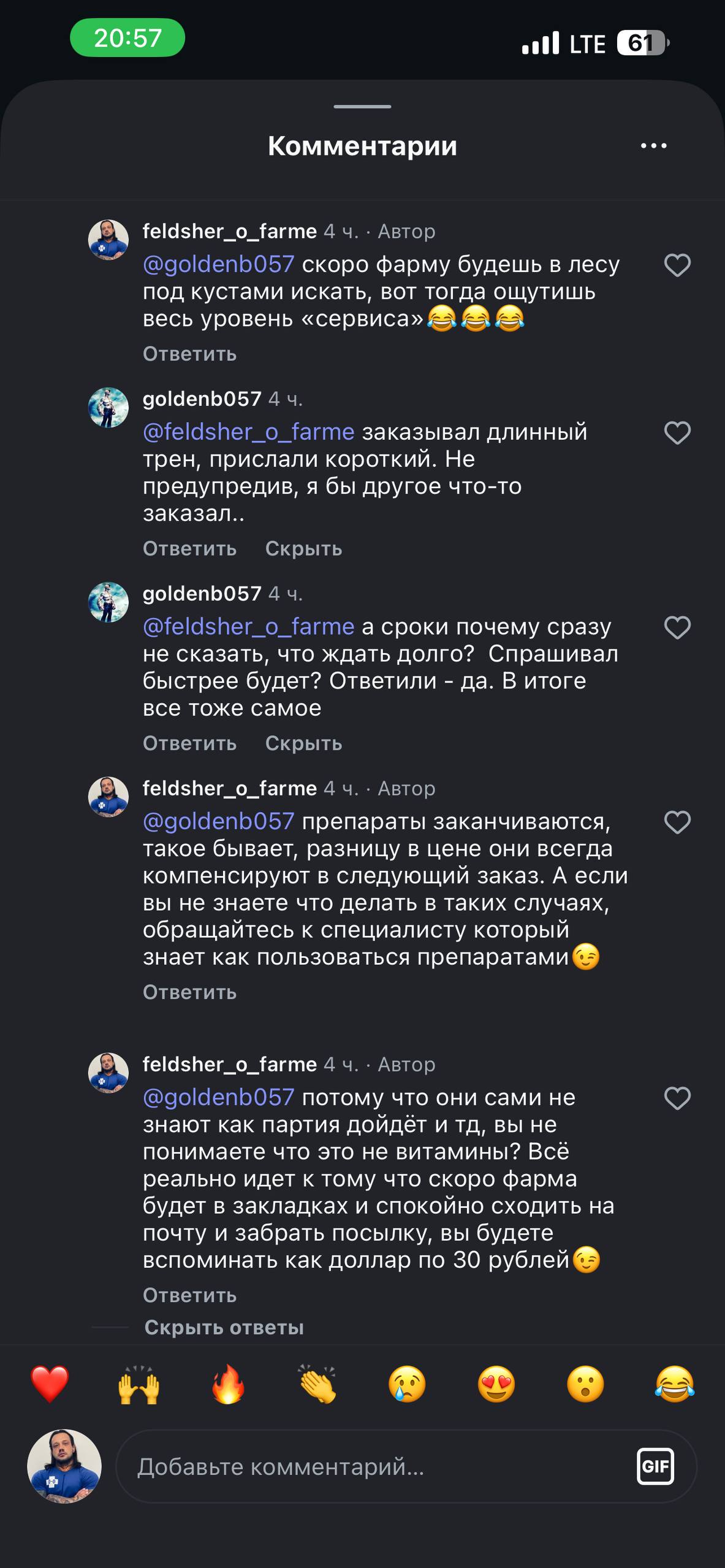Like the comment about searching farma in forest

click(x=677, y=265)
